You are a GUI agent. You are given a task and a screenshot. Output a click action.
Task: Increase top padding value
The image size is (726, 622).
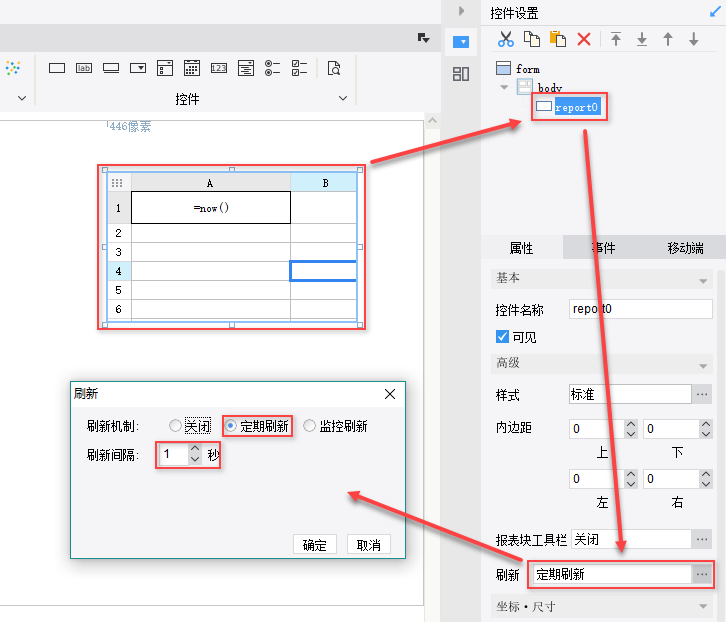click(631, 424)
